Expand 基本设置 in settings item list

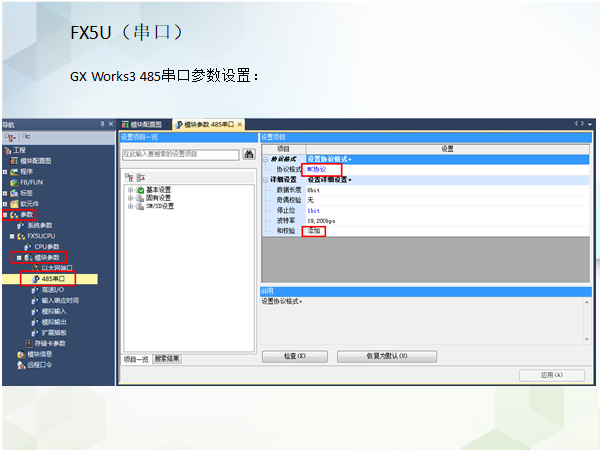[130, 190]
